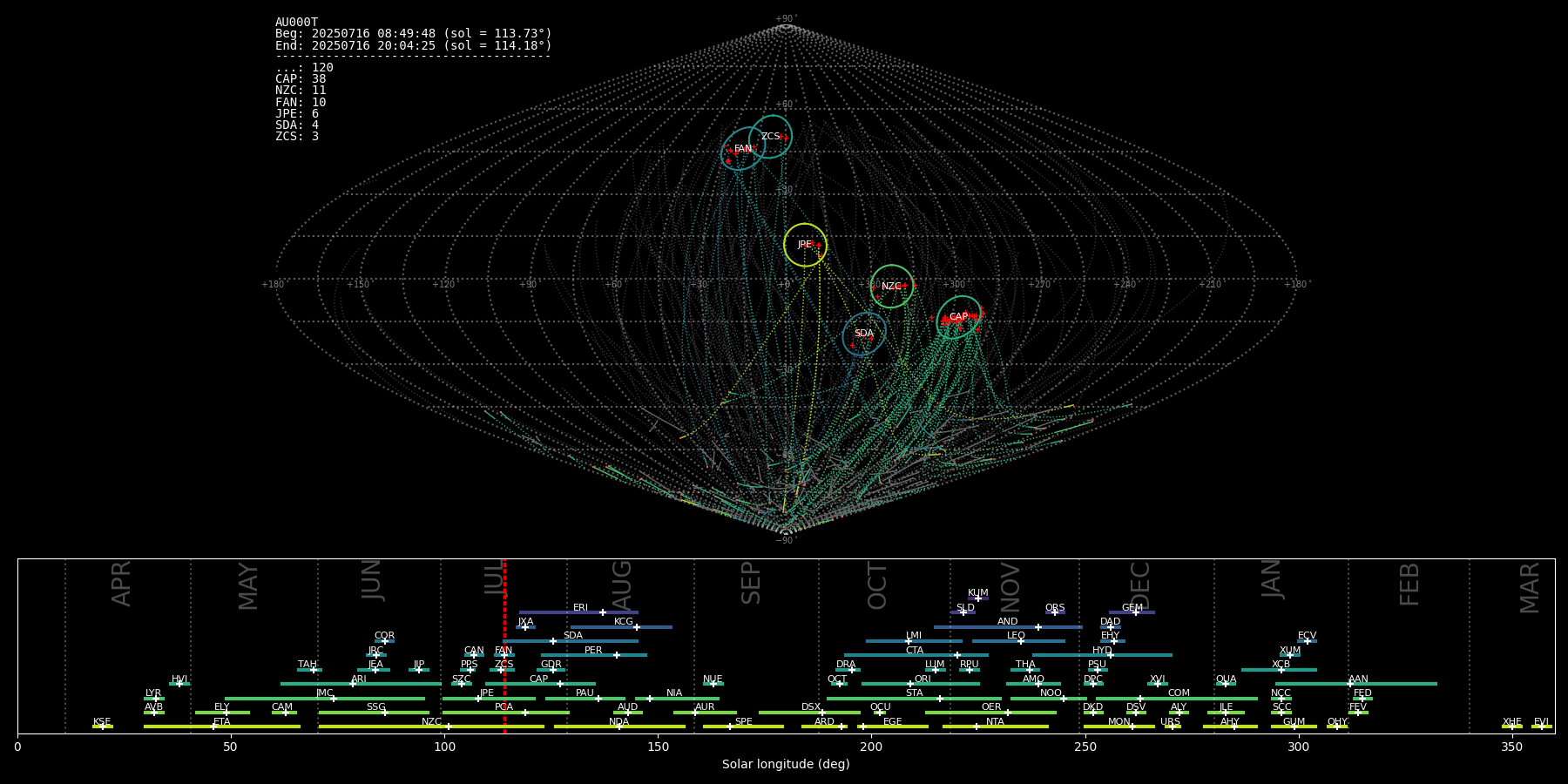Viewport: 1568px width, 784px height.
Task: Select the NZC radiant circle on sky map
Action: point(891,287)
